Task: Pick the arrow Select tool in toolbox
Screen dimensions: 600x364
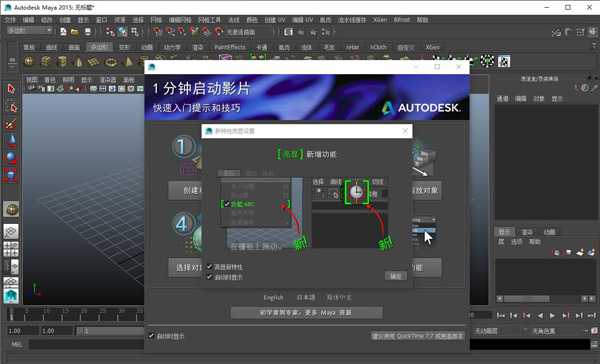Action: click(11, 89)
